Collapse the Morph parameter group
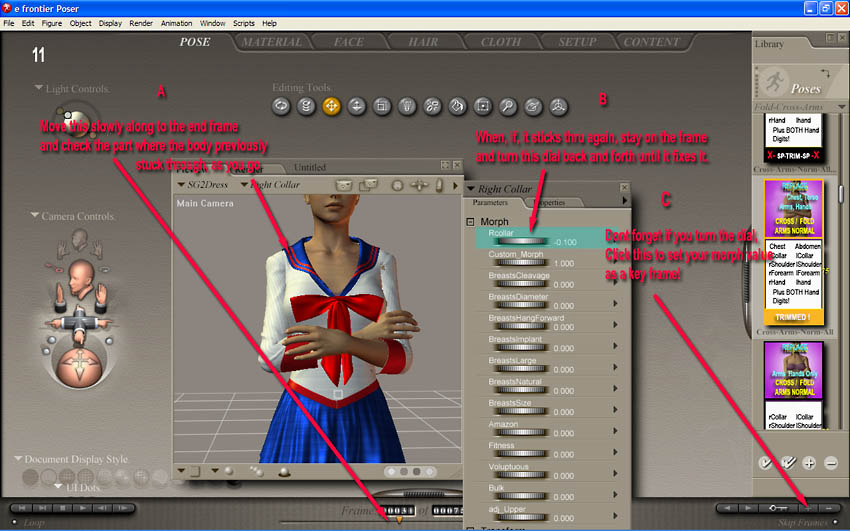Image resolution: width=850 pixels, height=531 pixels. click(x=470, y=222)
